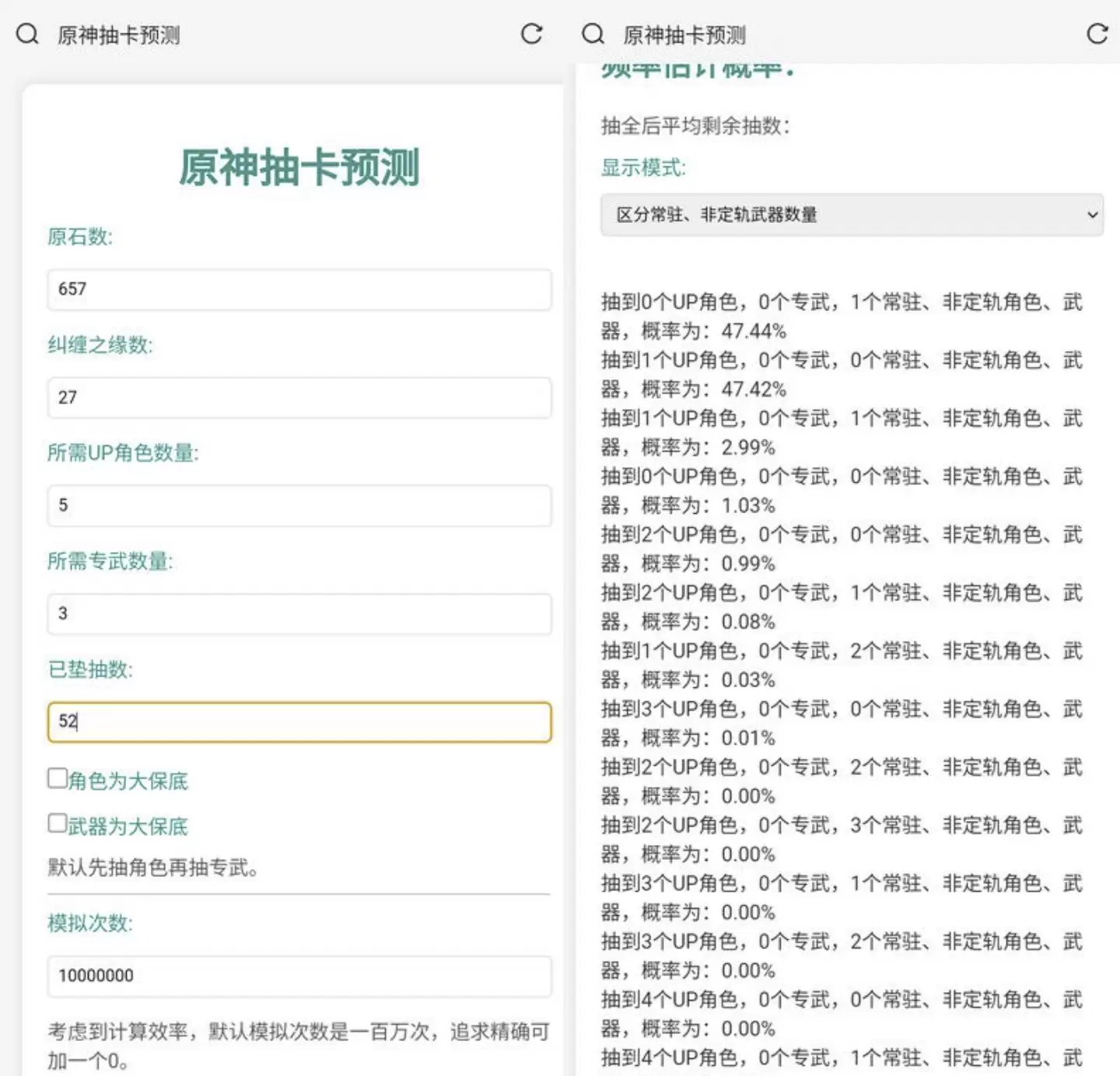
Task: Click the 所需专武数量 label
Action: point(110,561)
